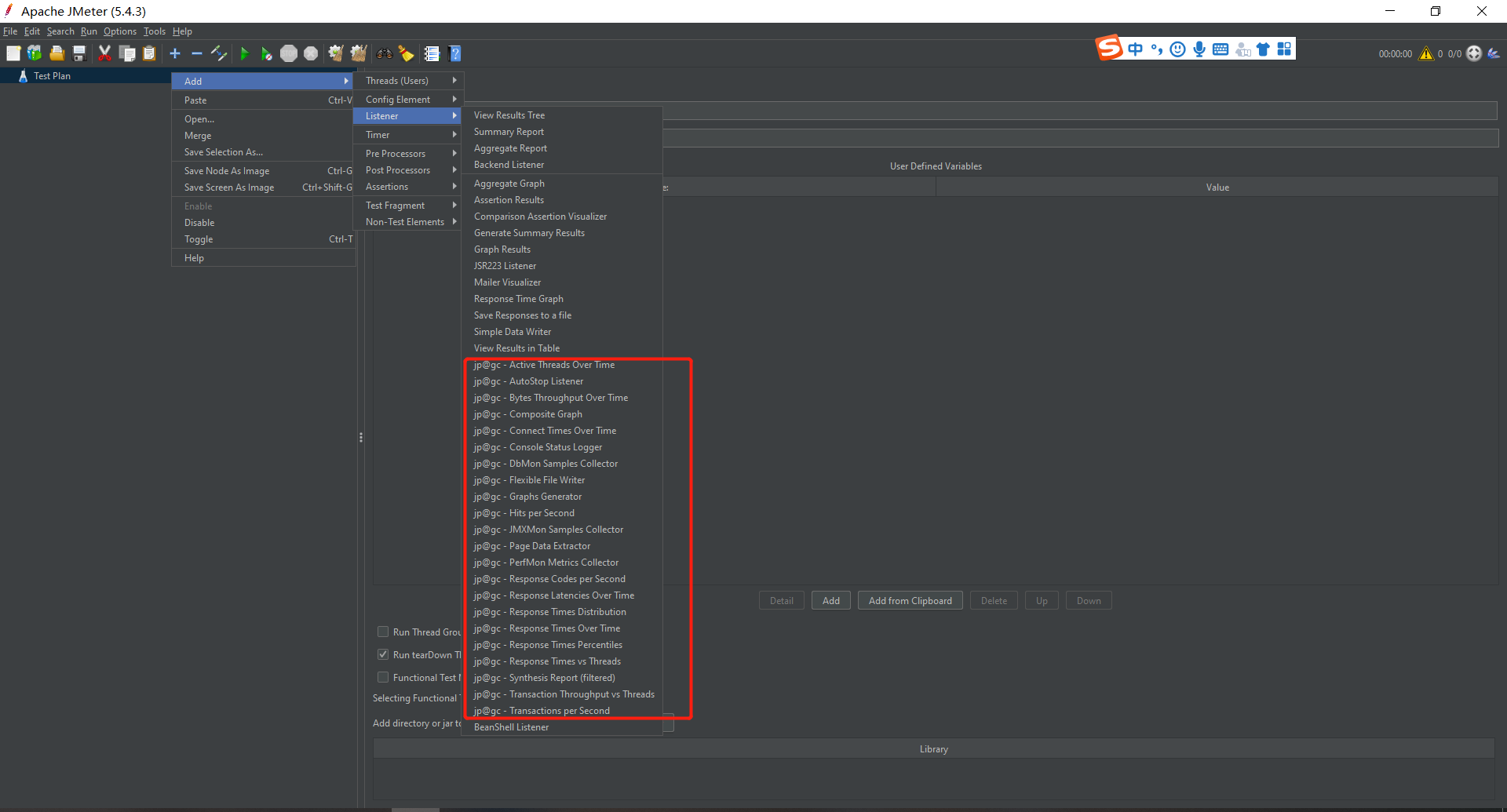Toggle Sogou Chinese language mode
Viewport: 1507px width, 812px height.
coord(1135,49)
